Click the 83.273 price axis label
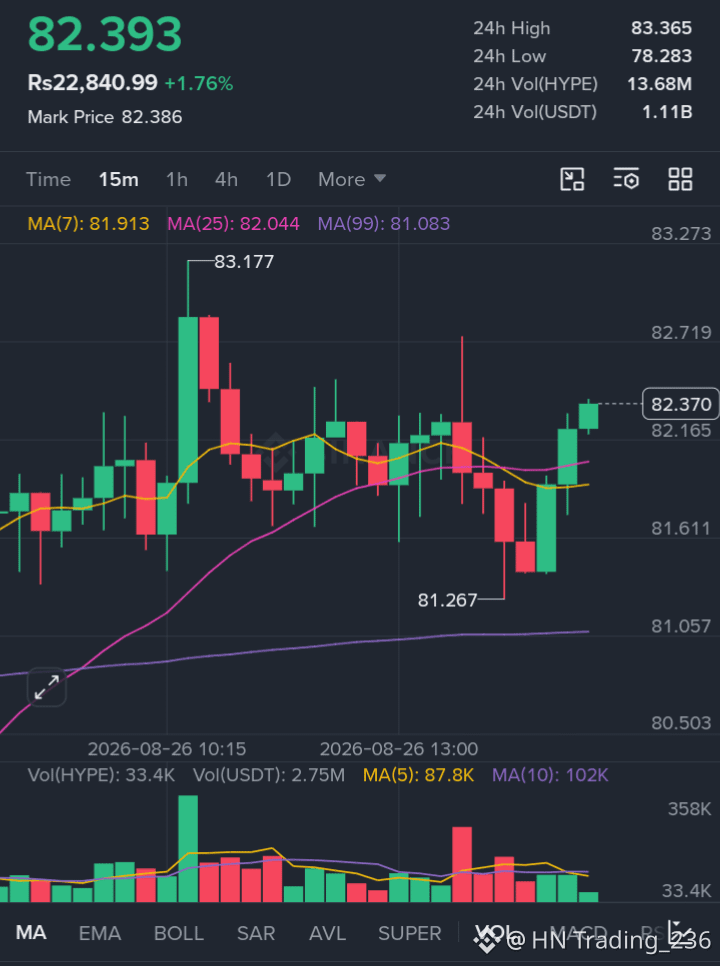Screen dimensions: 720x966 click(x=681, y=234)
